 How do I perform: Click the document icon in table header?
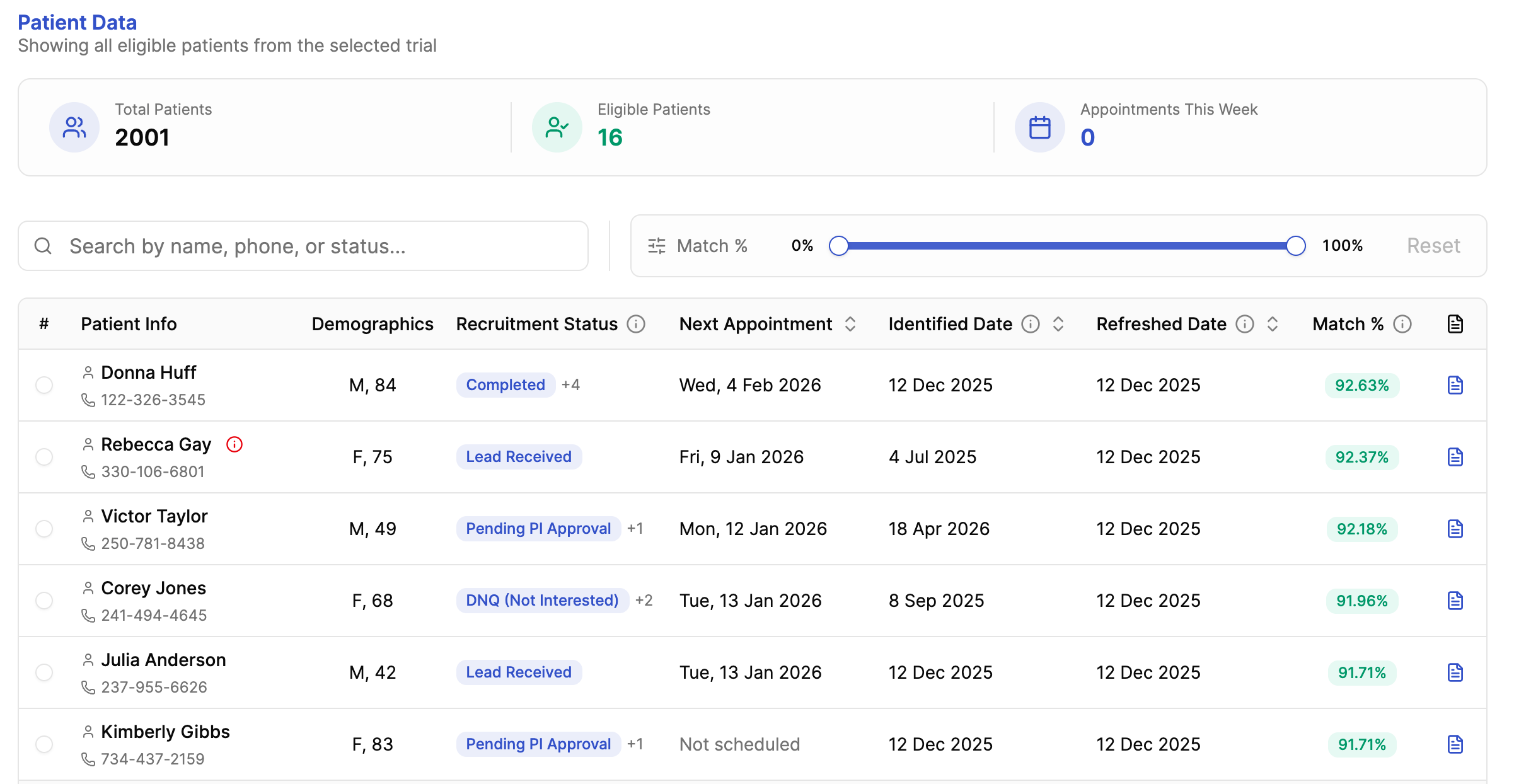[x=1455, y=324]
